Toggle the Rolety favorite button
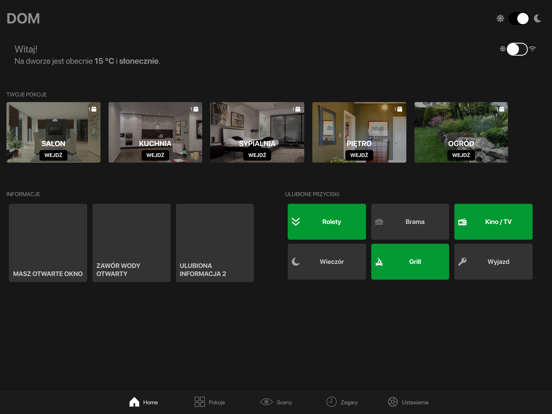Screen dimensions: 552x414 [327, 222]
